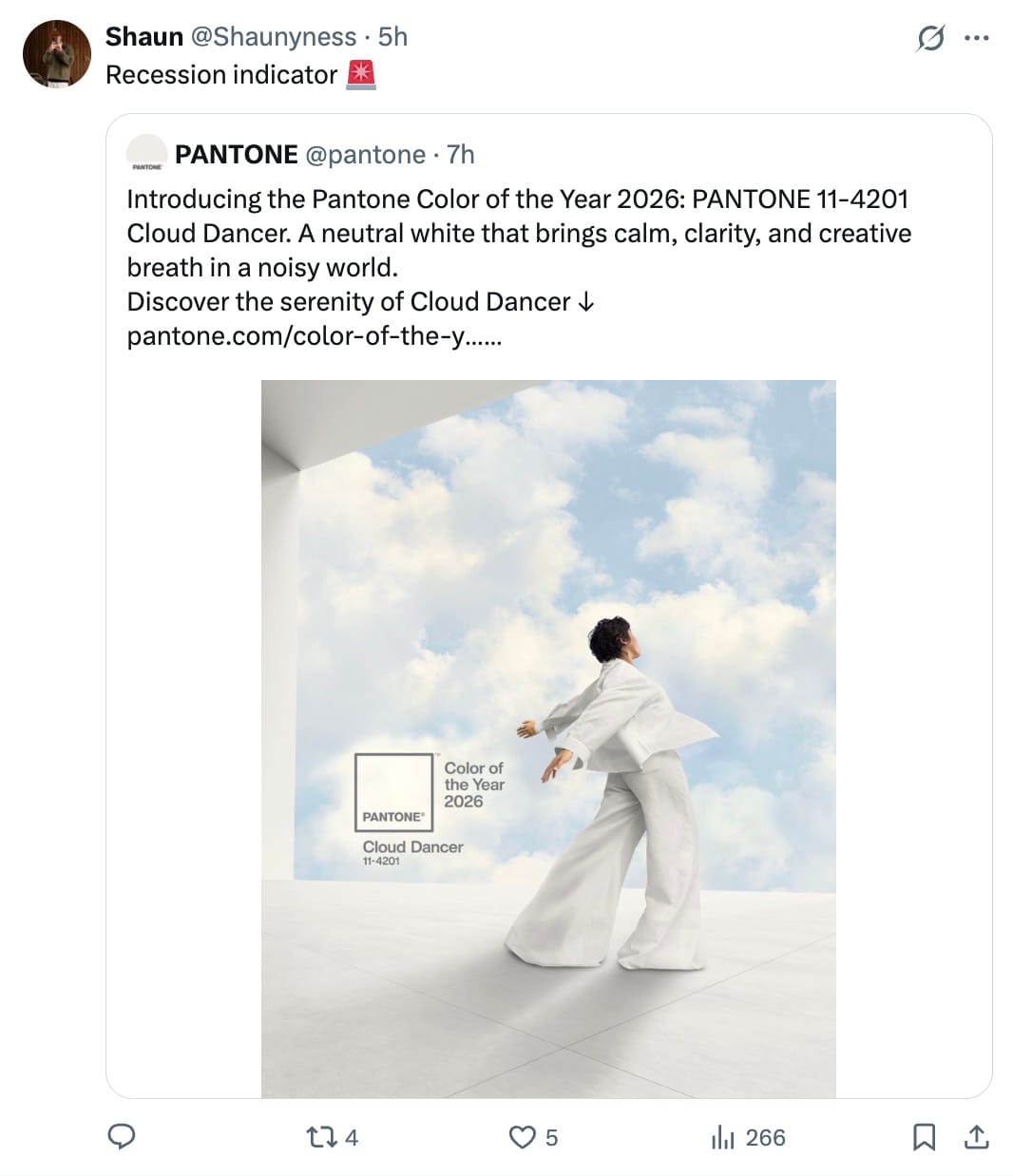Click the 5h timestamp
The image size is (1013, 1176).
click(x=392, y=36)
